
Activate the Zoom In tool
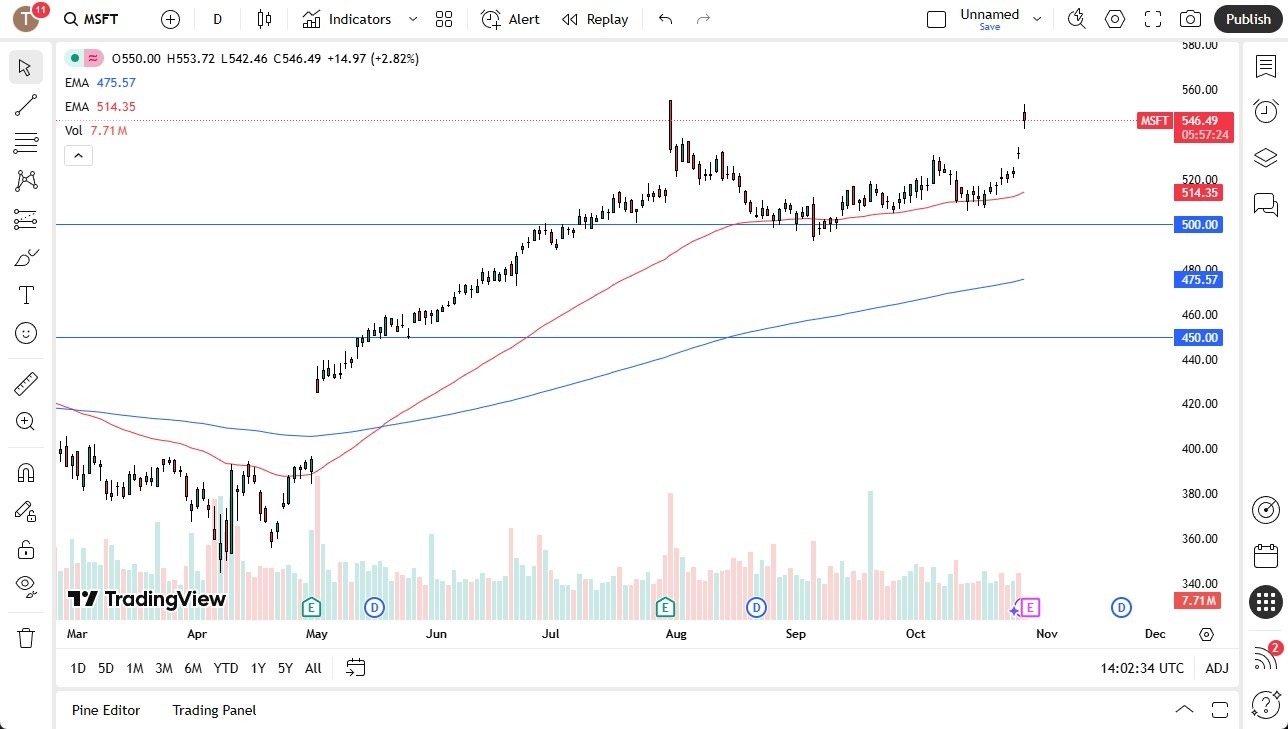pyautogui.click(x=26, y=421)
